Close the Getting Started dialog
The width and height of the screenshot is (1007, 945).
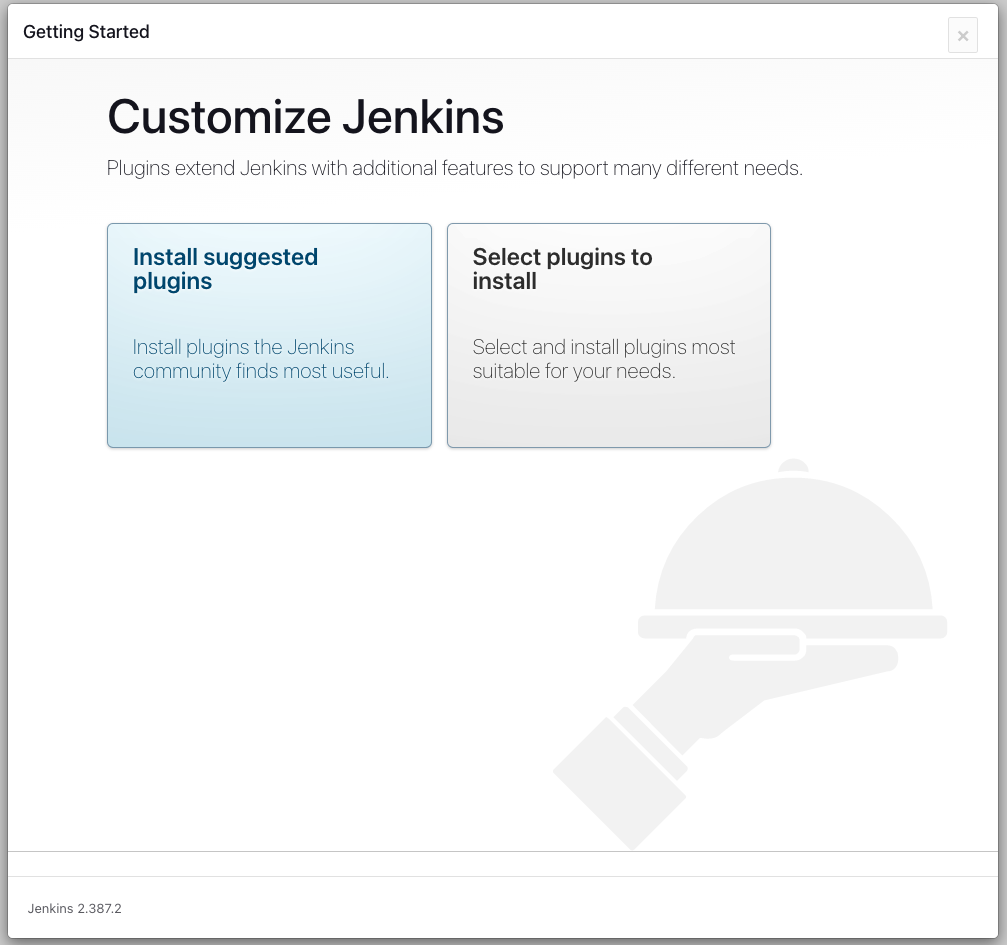pyautogui.click(x=962, y=35)
